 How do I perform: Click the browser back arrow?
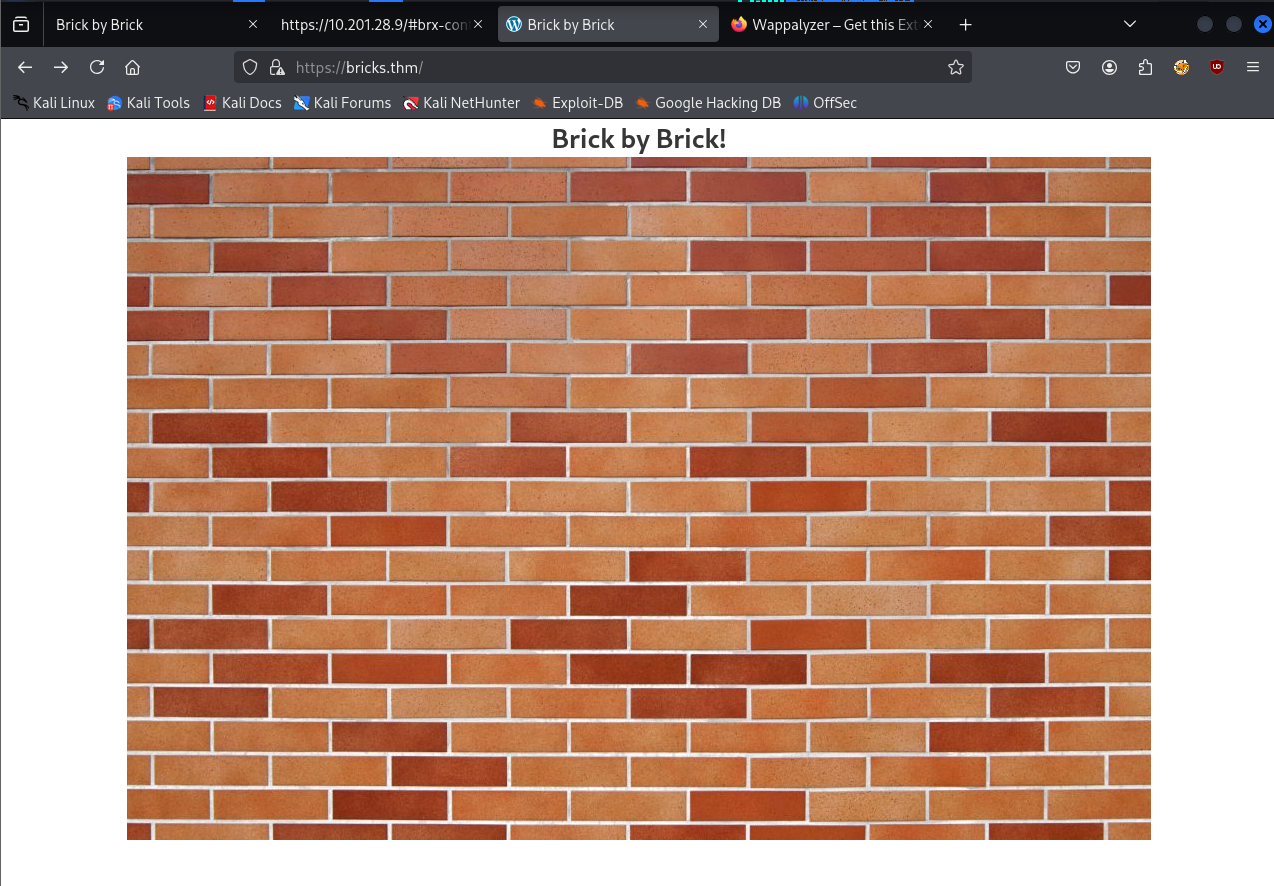[26, 67]
